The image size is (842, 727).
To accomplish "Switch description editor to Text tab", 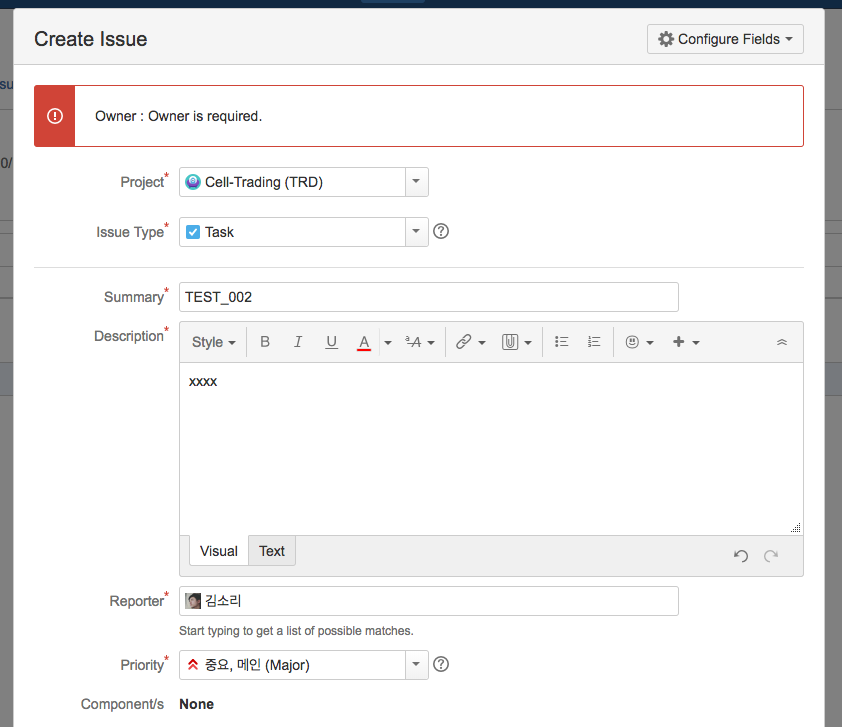I will (272, 551).
